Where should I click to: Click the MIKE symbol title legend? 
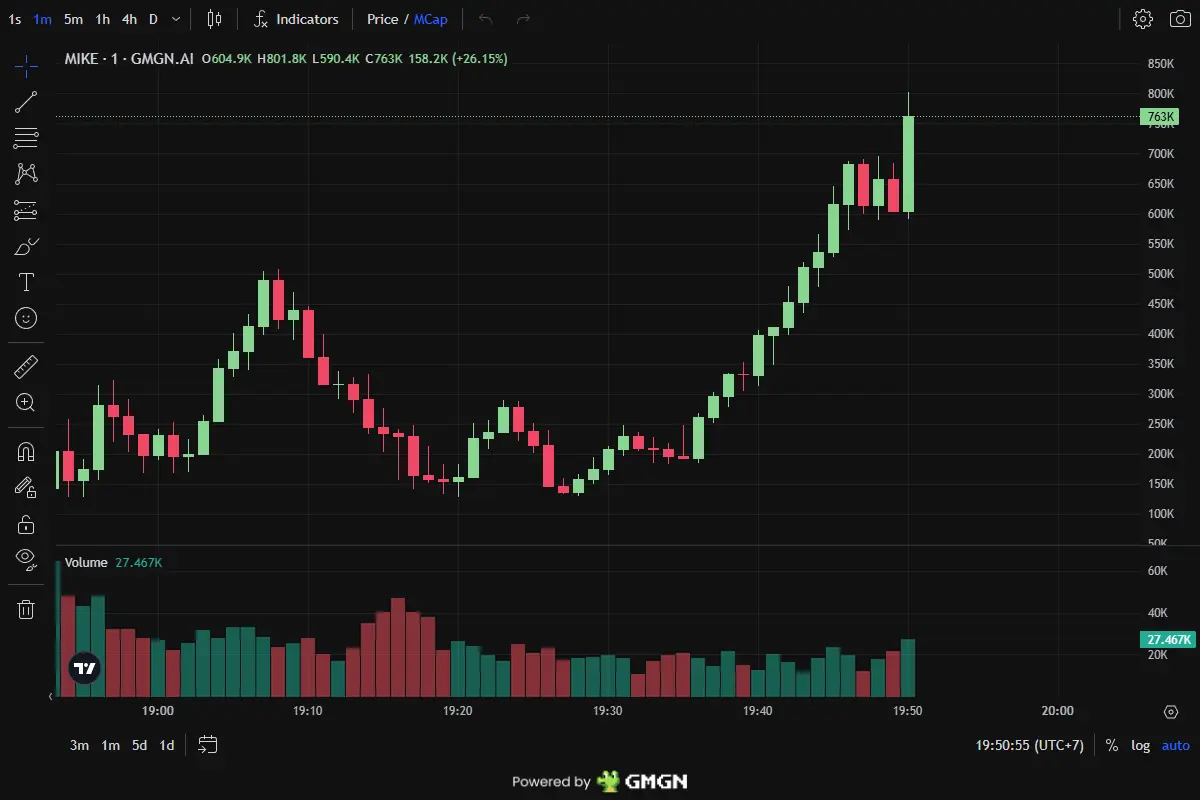click(129, 59)
